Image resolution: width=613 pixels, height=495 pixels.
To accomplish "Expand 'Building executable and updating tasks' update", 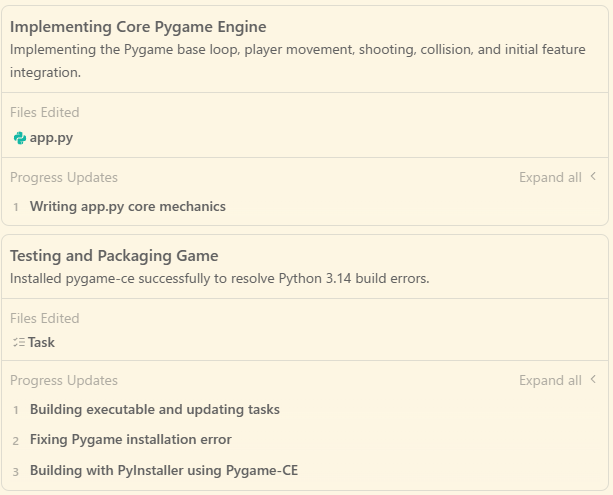I will click(x=154, y=409).
